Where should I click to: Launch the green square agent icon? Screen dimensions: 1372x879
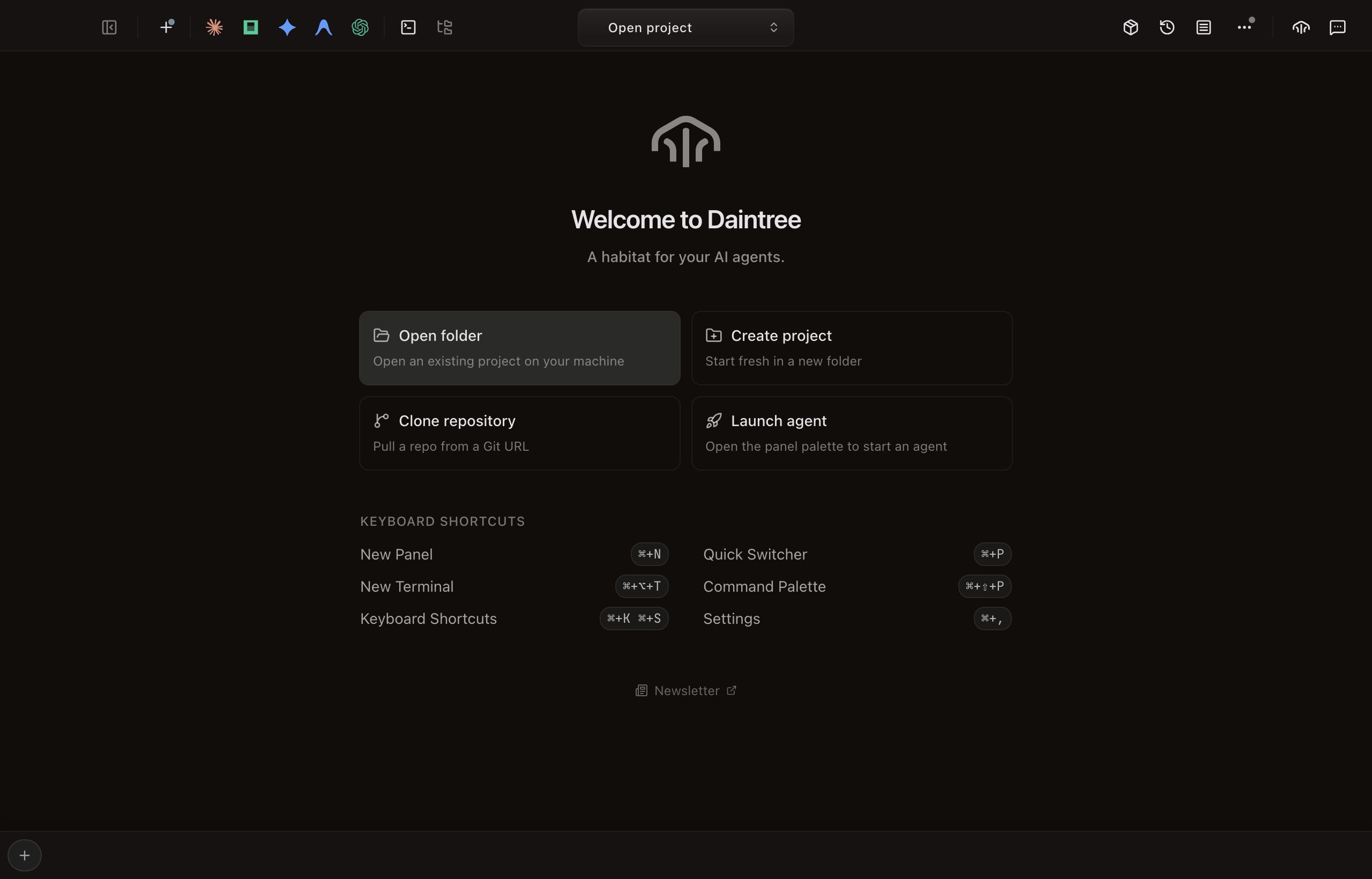click(x=250, y=27)
